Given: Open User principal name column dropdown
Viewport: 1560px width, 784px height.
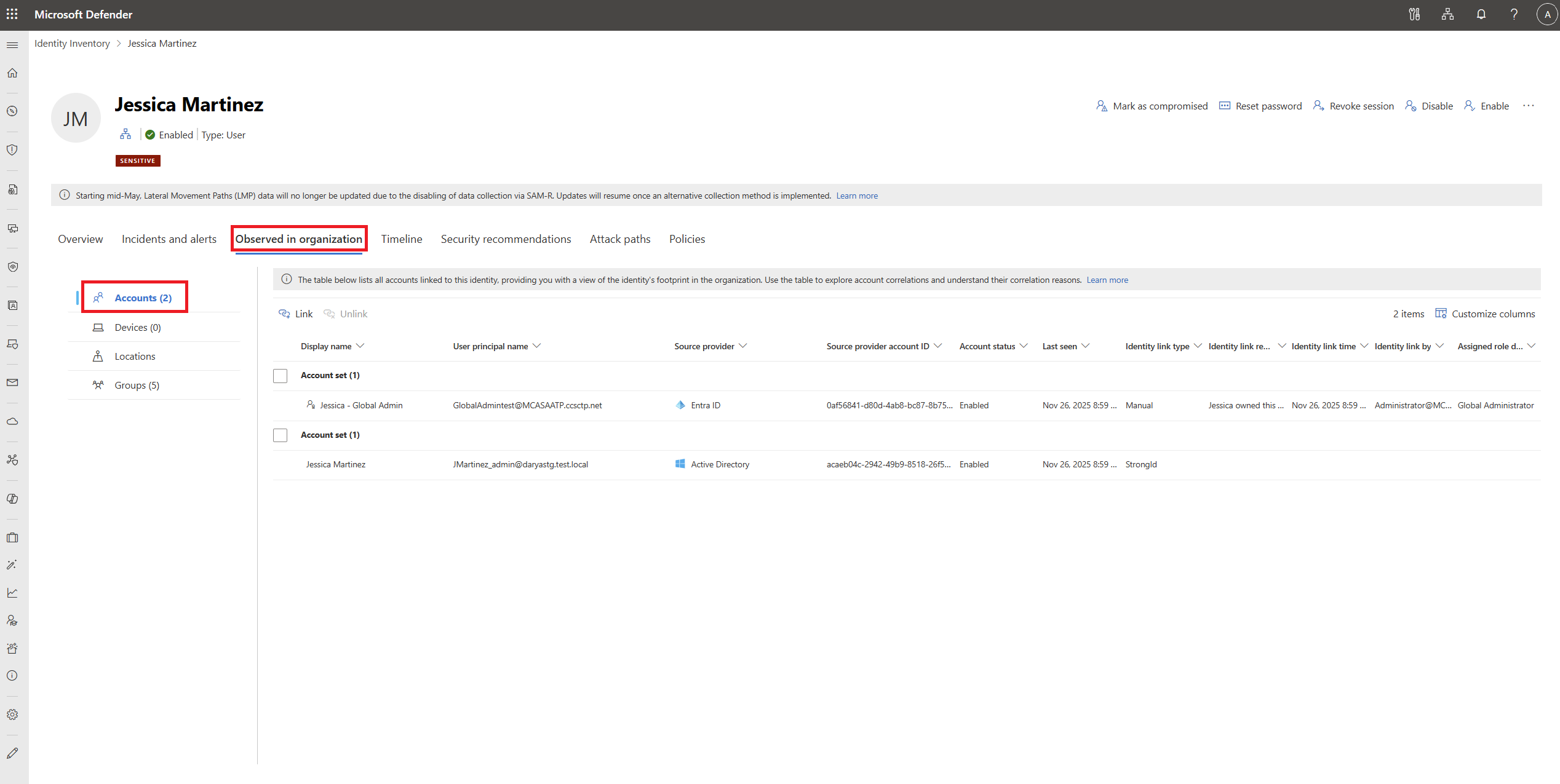Looking at the screenshot, I should pyautogui.click(x=537, y=346).
